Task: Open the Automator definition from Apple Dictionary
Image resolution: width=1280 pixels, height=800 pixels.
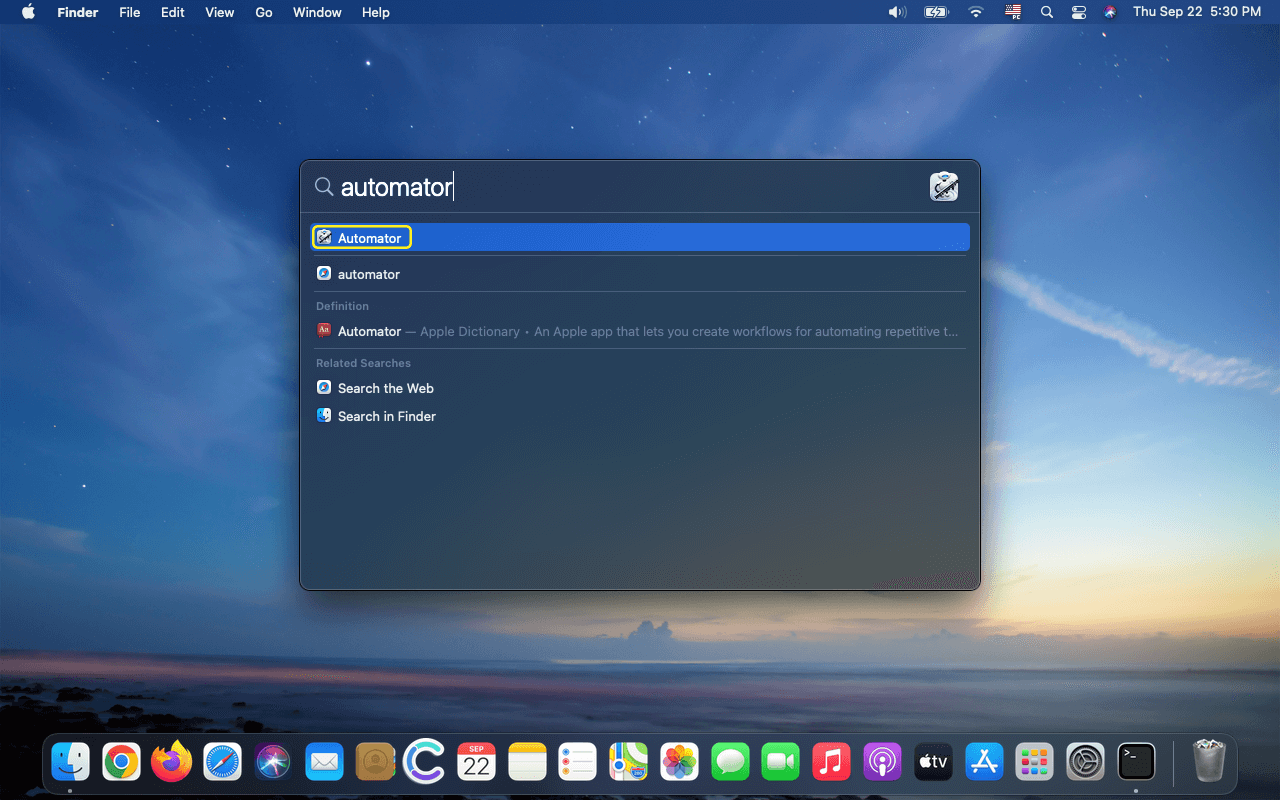Action: click(369, 331)
